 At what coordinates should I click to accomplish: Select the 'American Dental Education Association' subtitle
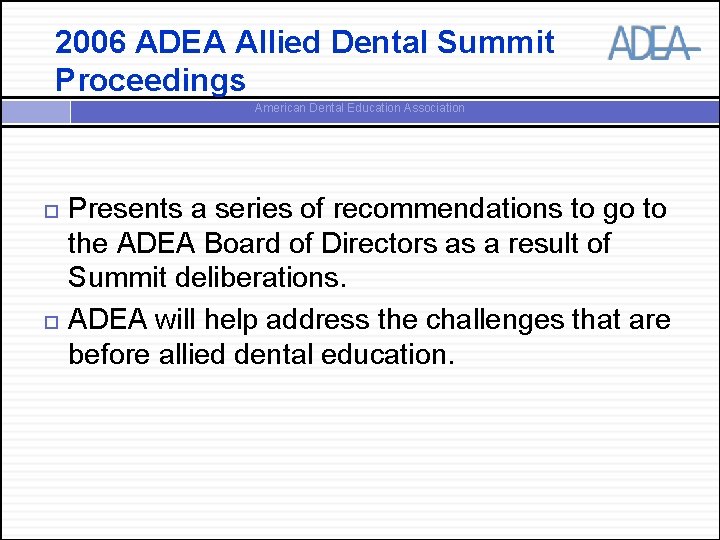click(359, 108)
